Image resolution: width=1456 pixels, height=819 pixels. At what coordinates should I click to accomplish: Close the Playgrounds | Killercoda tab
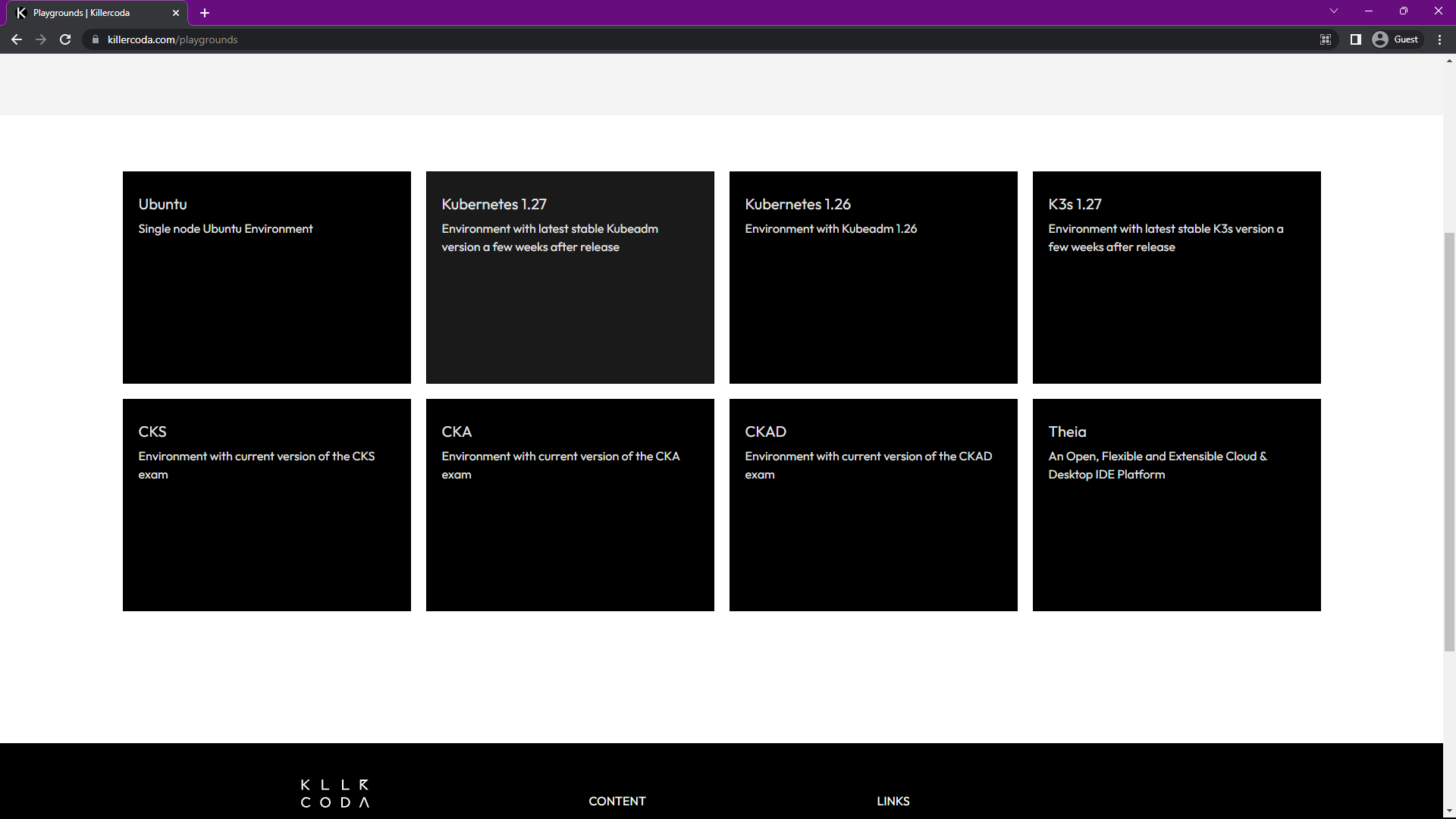[176, 13]
